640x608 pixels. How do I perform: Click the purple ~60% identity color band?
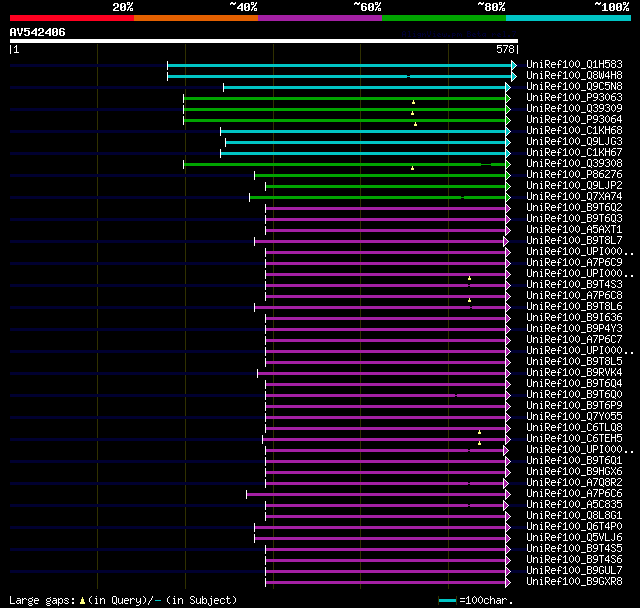pyautogui.click(x=320, y=18)
